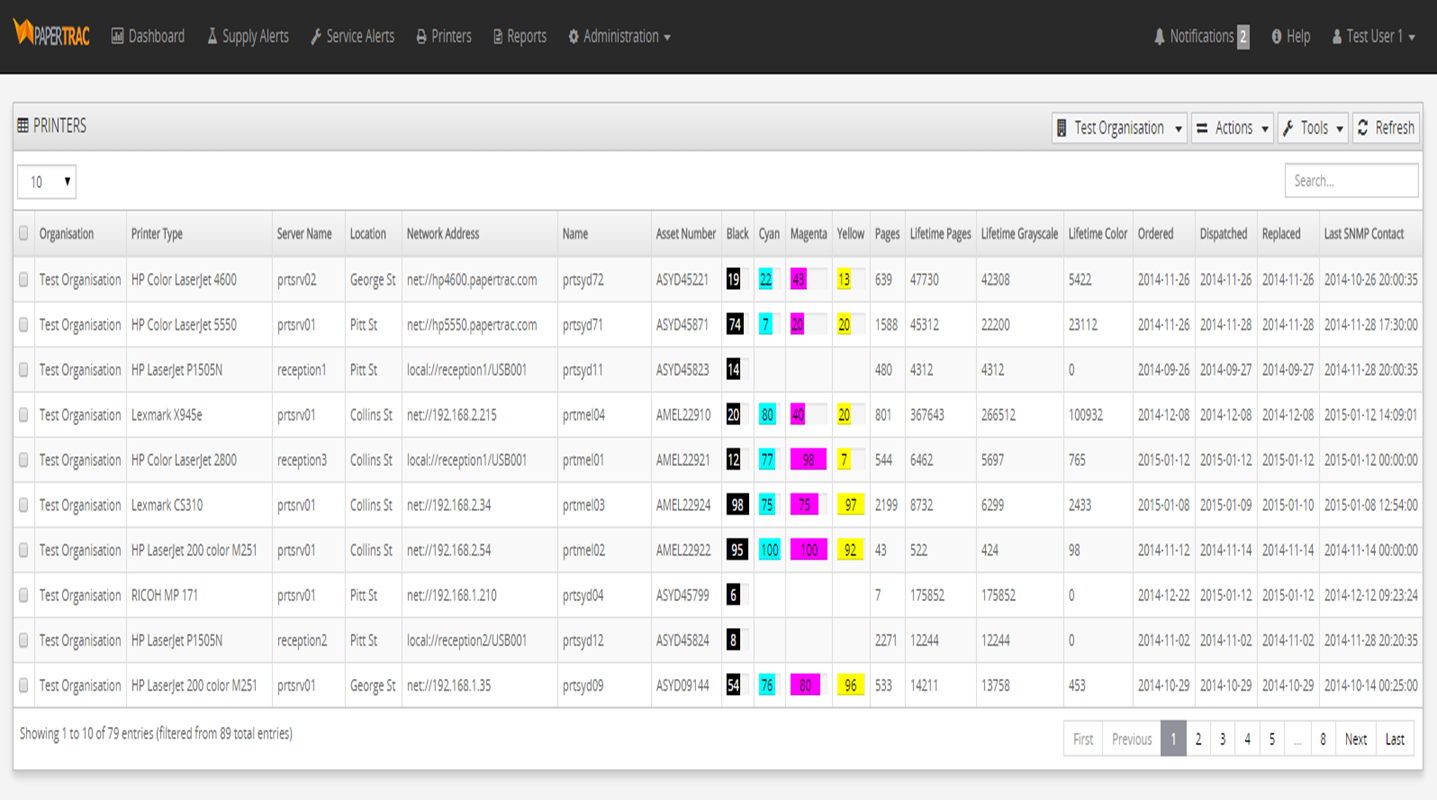Click the Supply Alerts flask icon

pyautogui.click(x=212, y=37)
